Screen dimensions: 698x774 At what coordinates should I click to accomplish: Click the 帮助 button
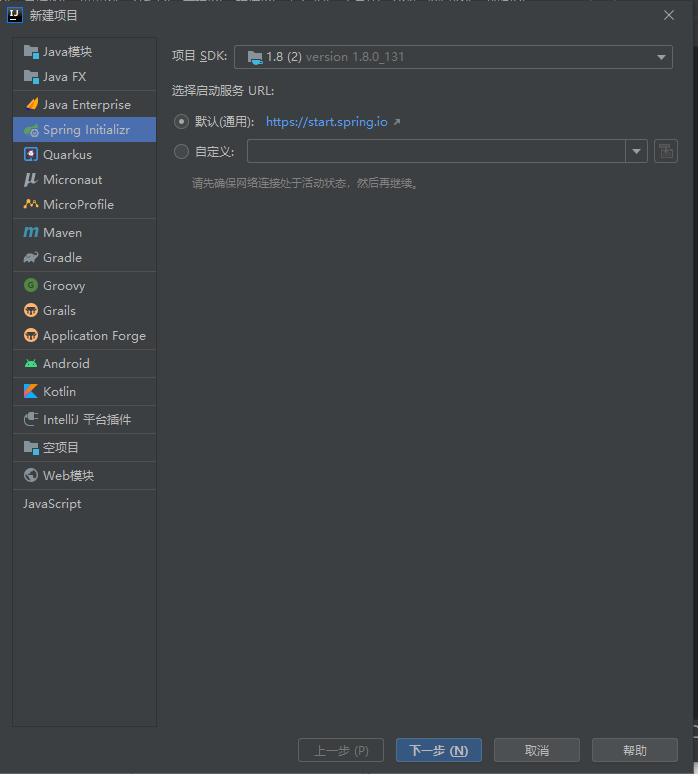635,750
